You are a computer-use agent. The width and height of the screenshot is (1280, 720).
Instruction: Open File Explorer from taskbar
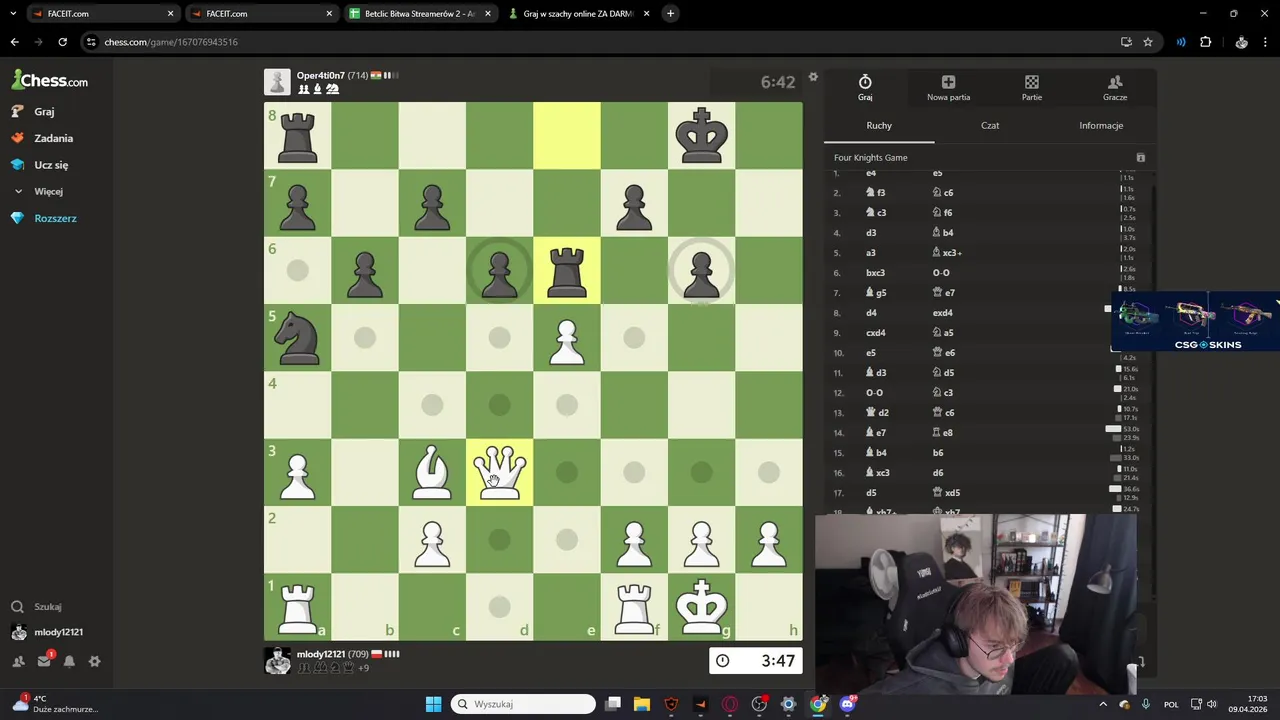pyautogui.click(x=642, y=704)
